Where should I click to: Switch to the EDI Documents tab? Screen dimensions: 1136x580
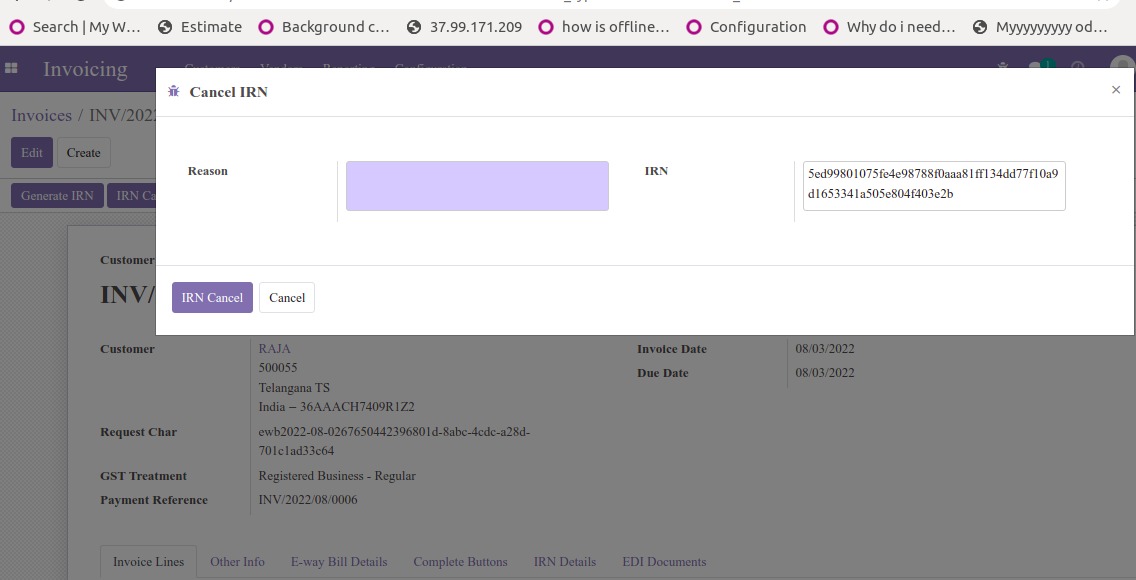click(664, 562)
